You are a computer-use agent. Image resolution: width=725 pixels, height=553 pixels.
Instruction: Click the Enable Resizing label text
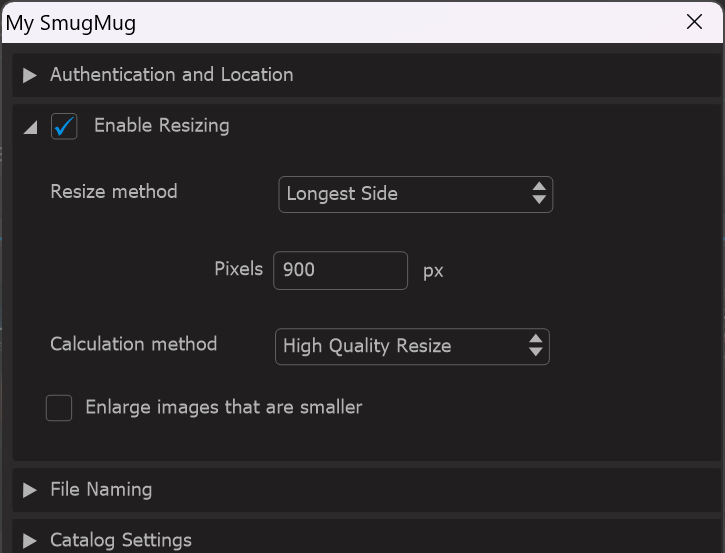[162, 126]
